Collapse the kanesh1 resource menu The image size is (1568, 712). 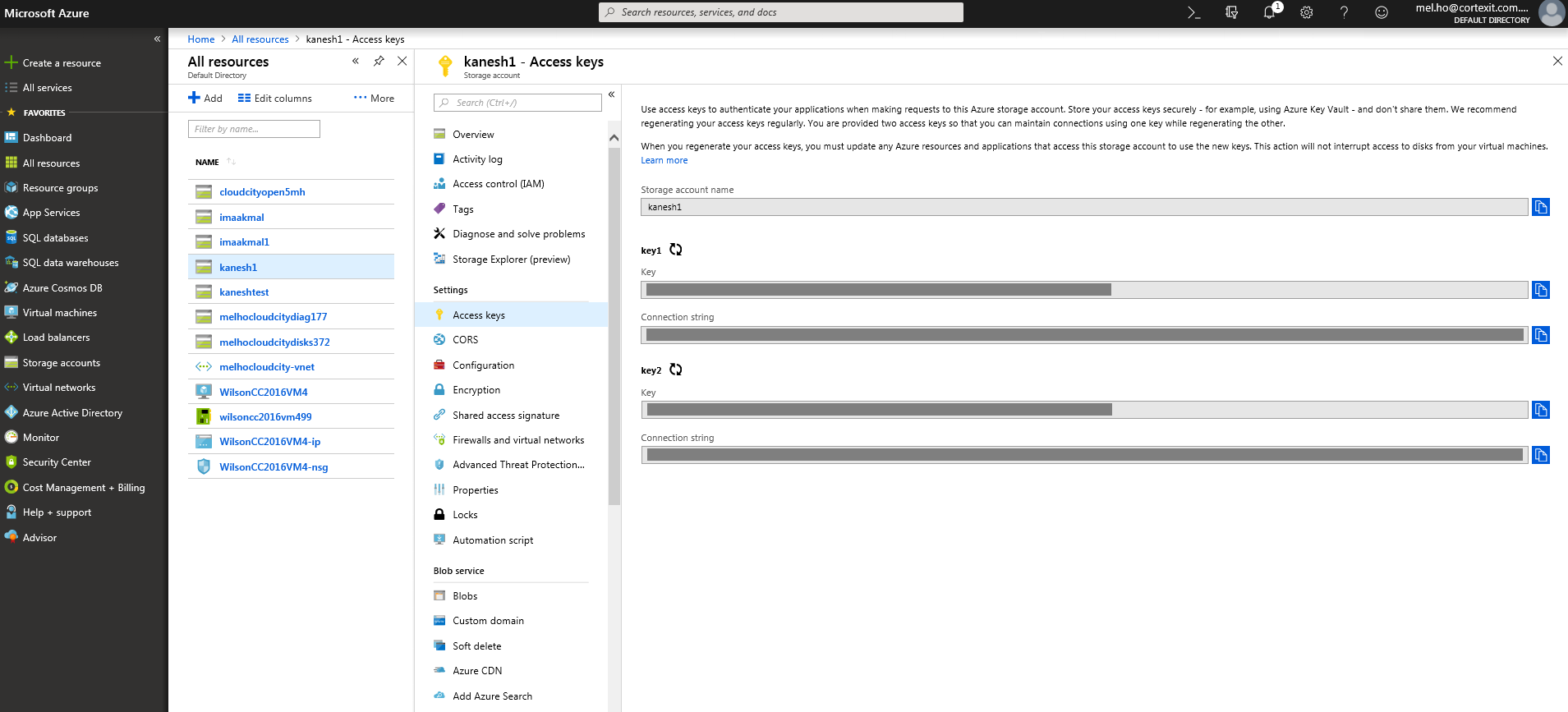(611, 94)
